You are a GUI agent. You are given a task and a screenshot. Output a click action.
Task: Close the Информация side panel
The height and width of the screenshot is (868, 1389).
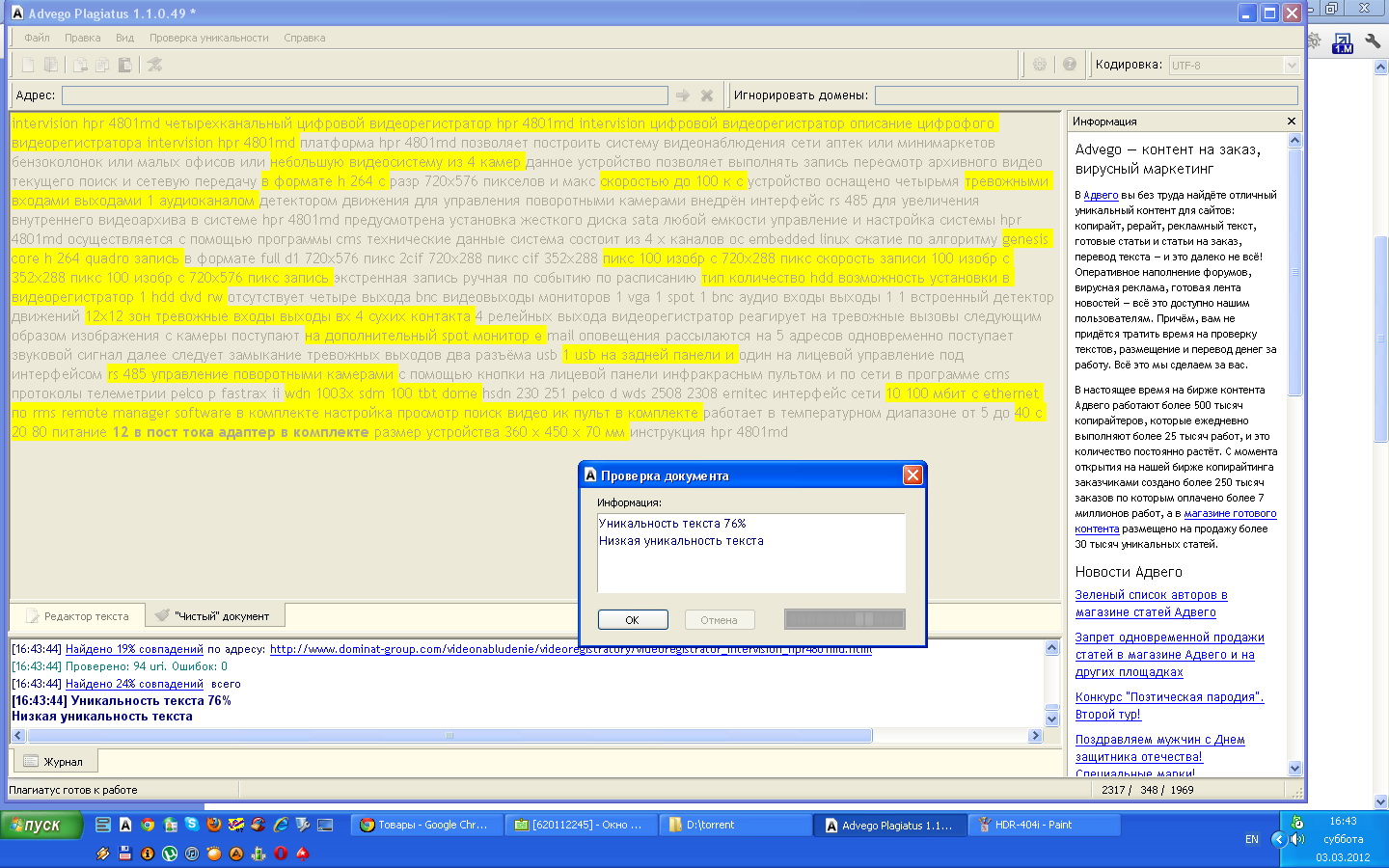[x=1292, y=122]
